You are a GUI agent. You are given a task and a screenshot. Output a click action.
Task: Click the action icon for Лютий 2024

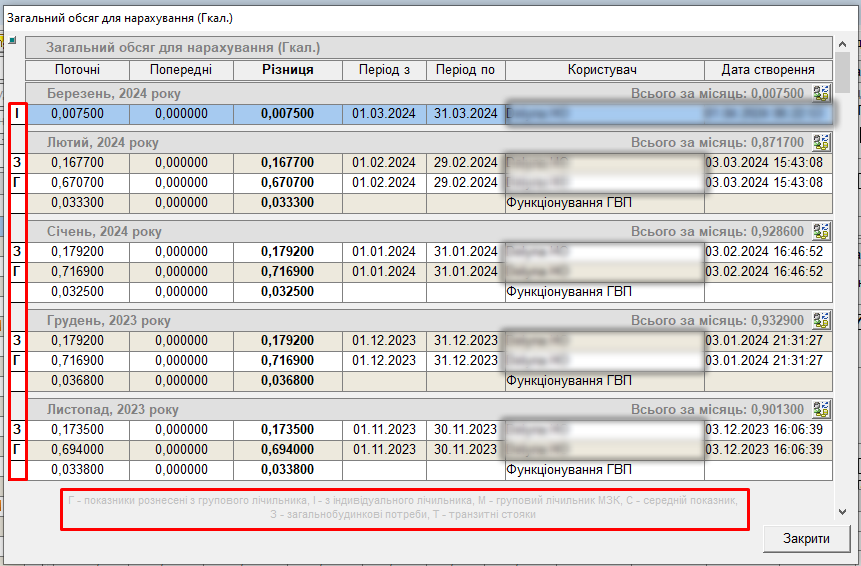coord(822,142)
